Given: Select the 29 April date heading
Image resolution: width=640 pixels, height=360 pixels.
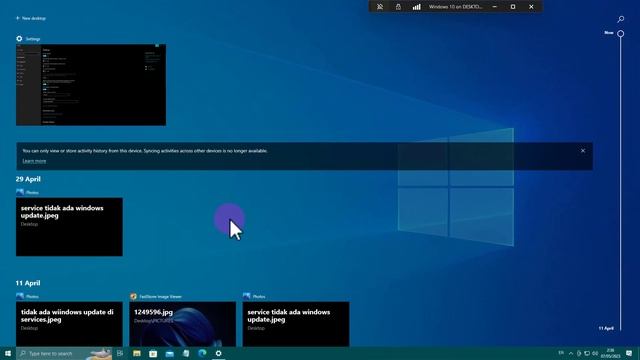Looking at the screenshot, I should pos(28,179).
